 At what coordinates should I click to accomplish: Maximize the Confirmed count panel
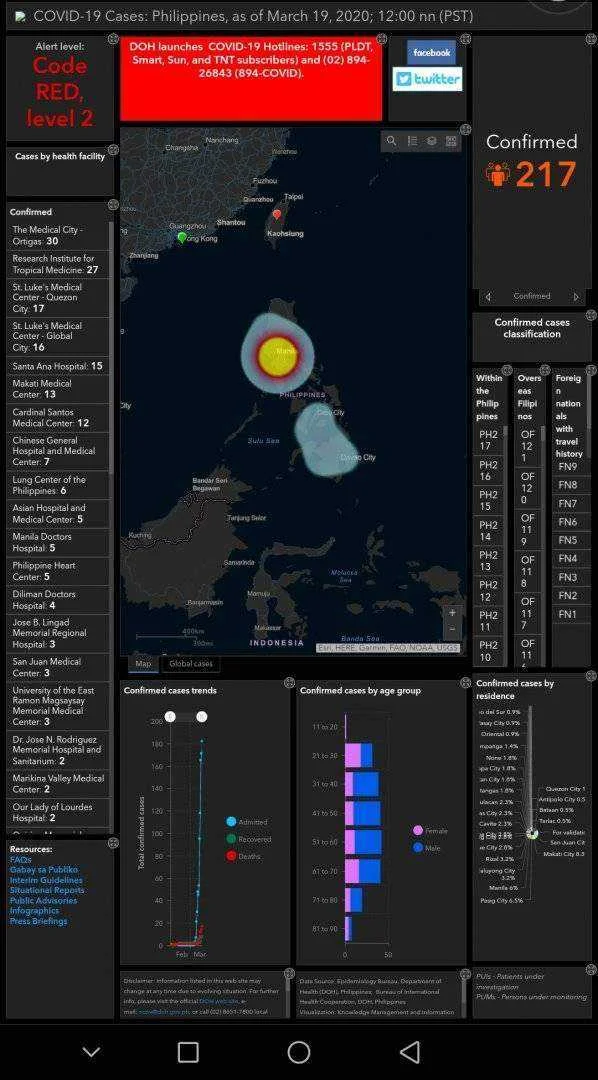(x=591, y=40)
